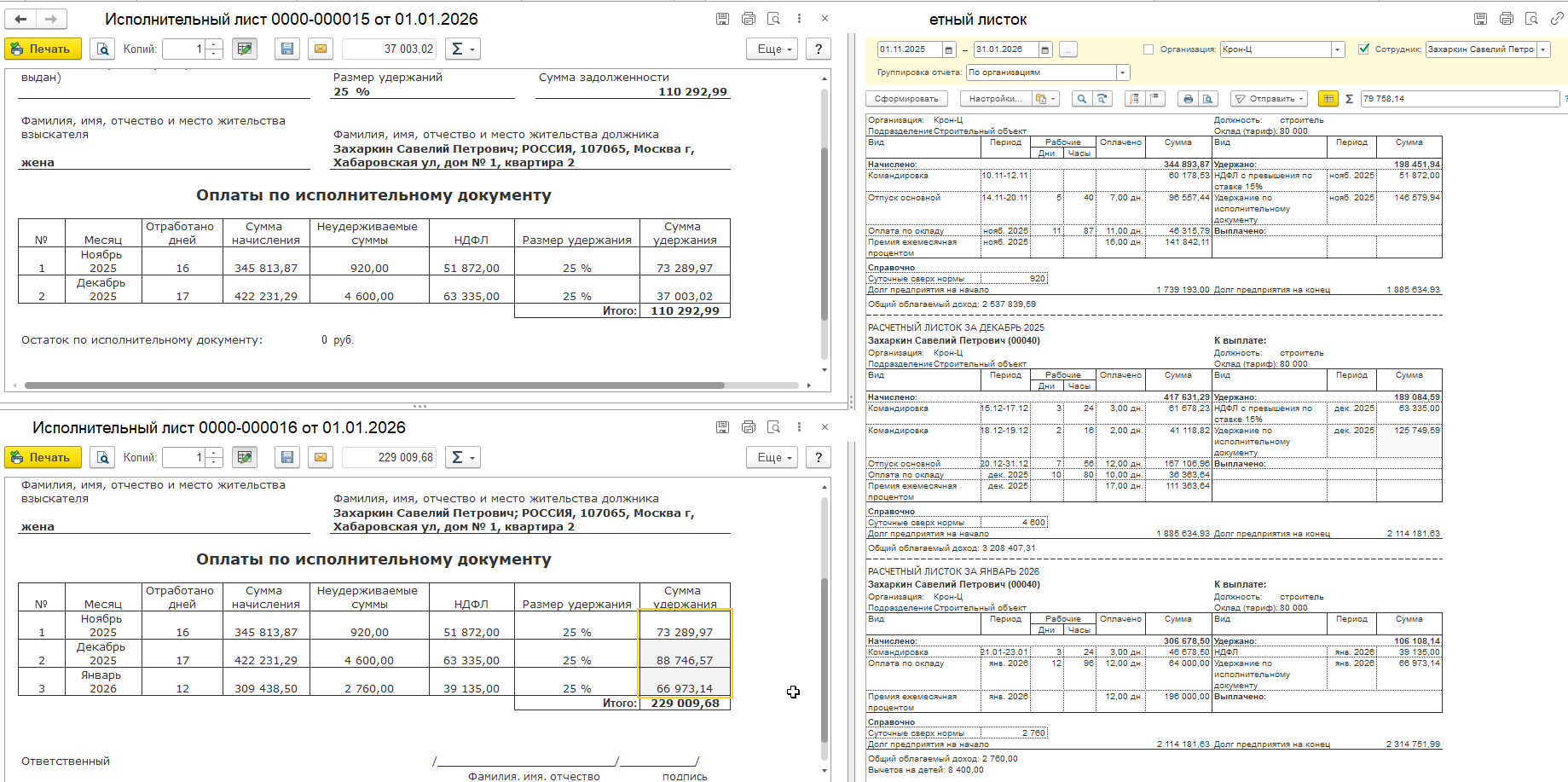Printer icon in the 0000-000016 title bar
Image resolution: width=1568 pixels, height=782 pixels.
pyautogui.click(x=749, y=427)
